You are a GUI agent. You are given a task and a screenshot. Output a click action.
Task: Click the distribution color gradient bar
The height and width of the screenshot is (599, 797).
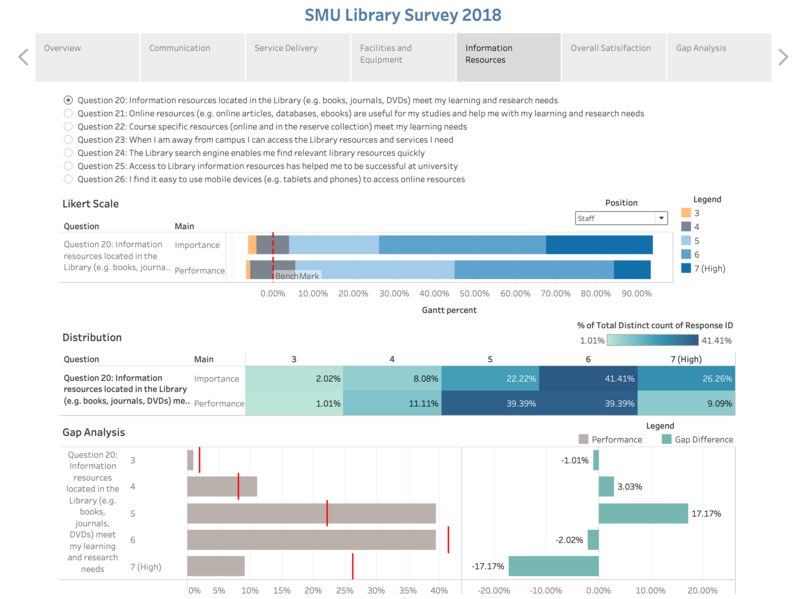[x=653, y=340]
